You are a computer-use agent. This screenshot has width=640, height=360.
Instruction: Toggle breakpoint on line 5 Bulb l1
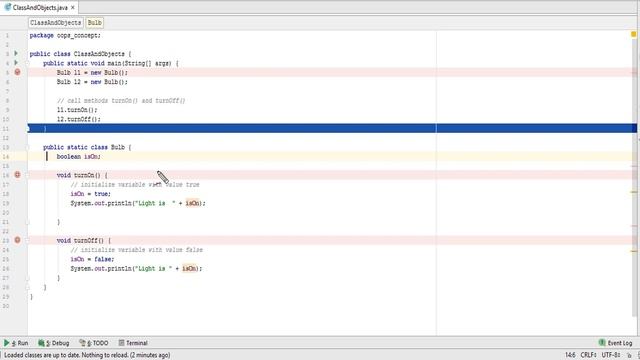click(x=17, y=72)
